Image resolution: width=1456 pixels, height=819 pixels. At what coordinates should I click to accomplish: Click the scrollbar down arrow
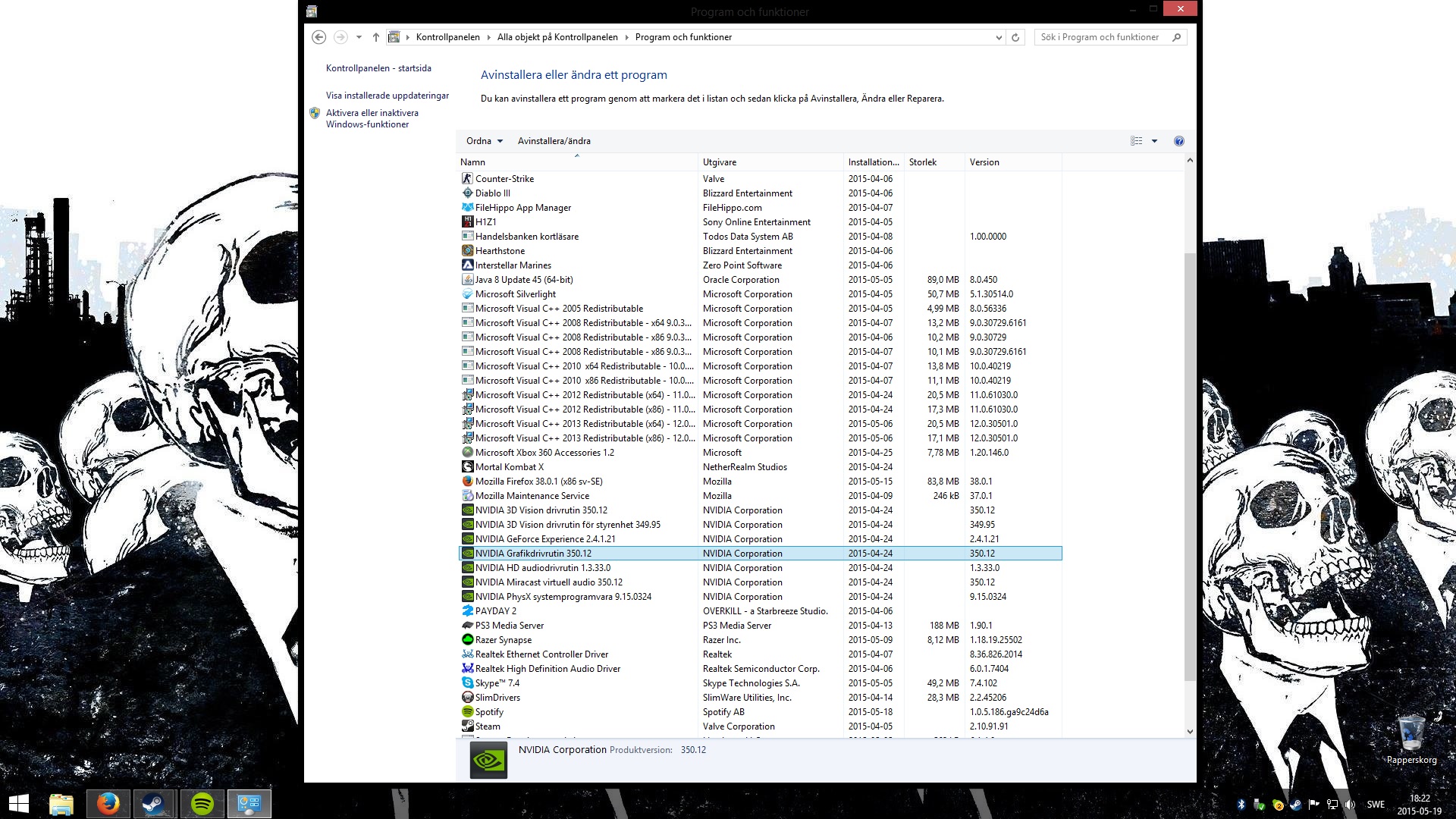[x=1189, y=731]
